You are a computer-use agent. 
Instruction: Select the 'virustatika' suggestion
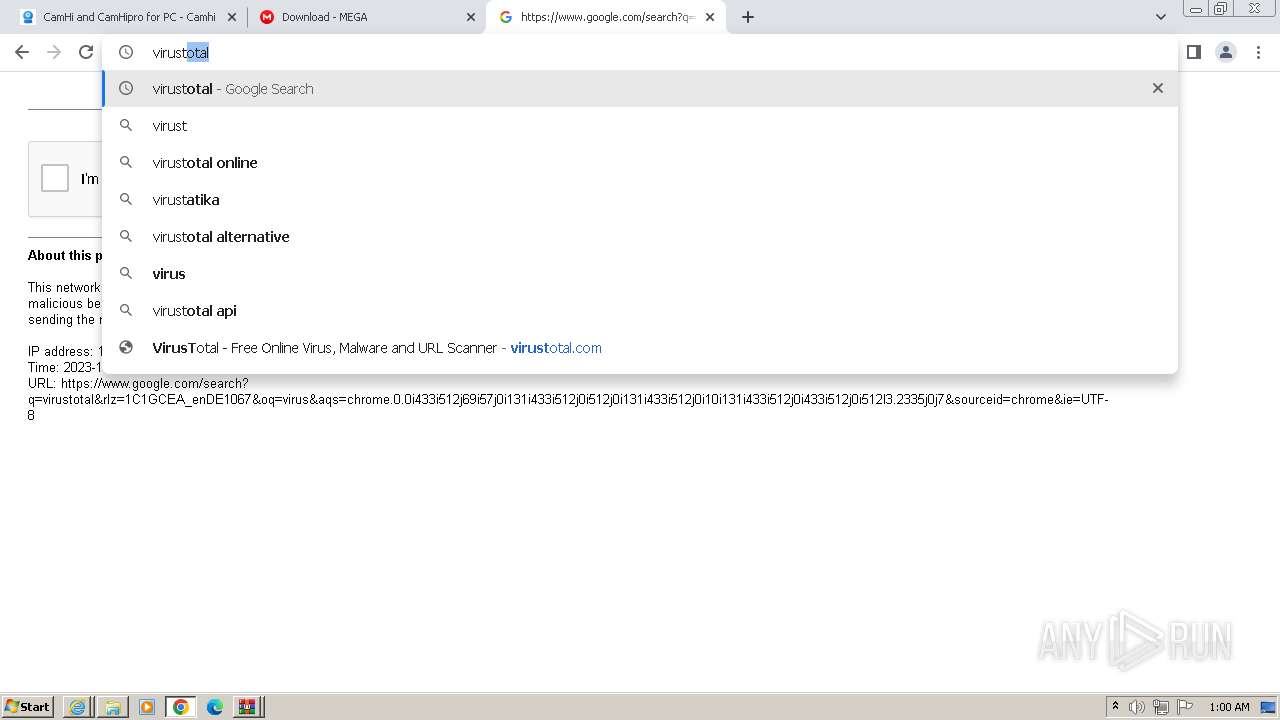tap(640, 200)
